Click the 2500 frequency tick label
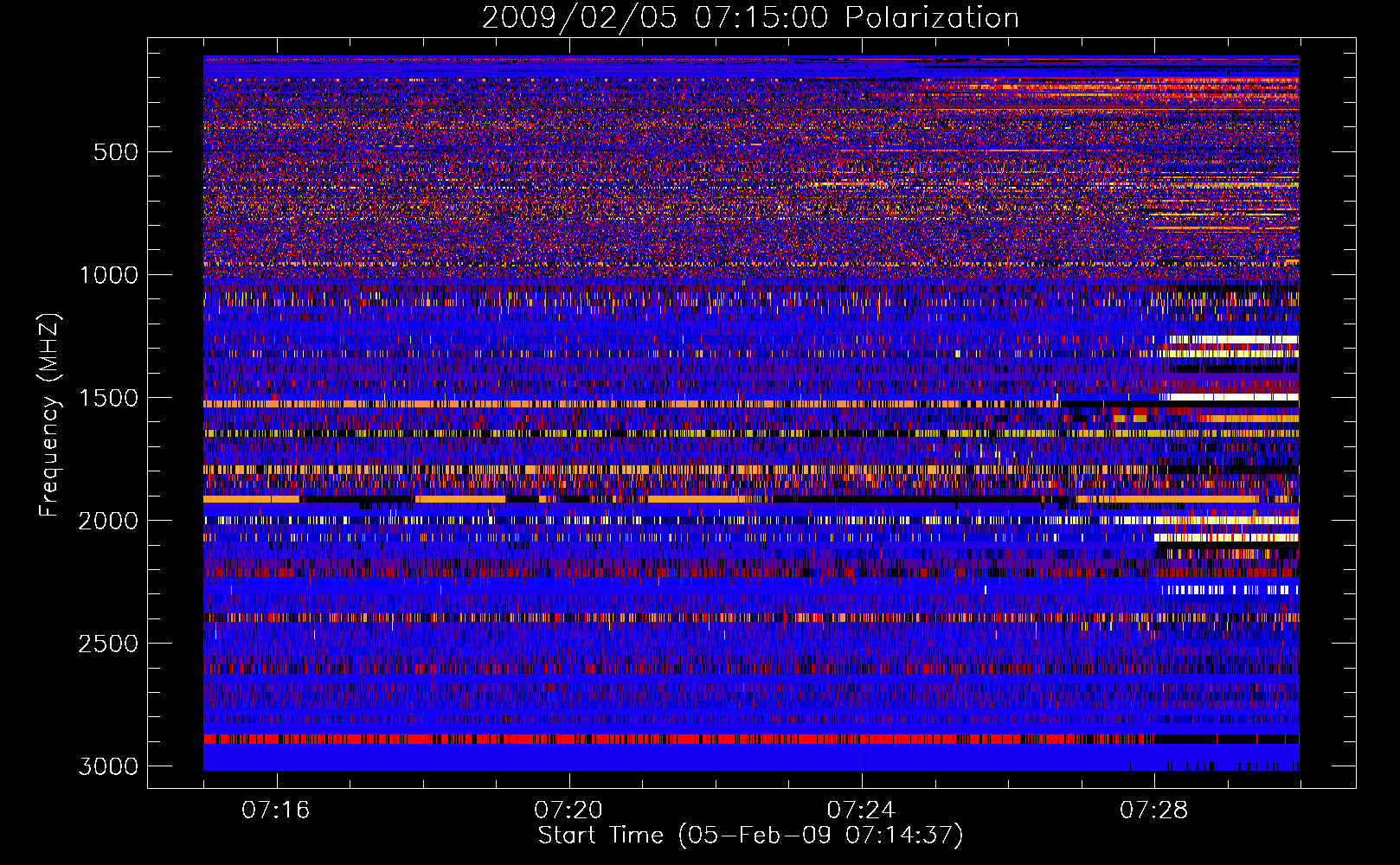The width and height of the screenshot is (1400, 865). point(108,644)
